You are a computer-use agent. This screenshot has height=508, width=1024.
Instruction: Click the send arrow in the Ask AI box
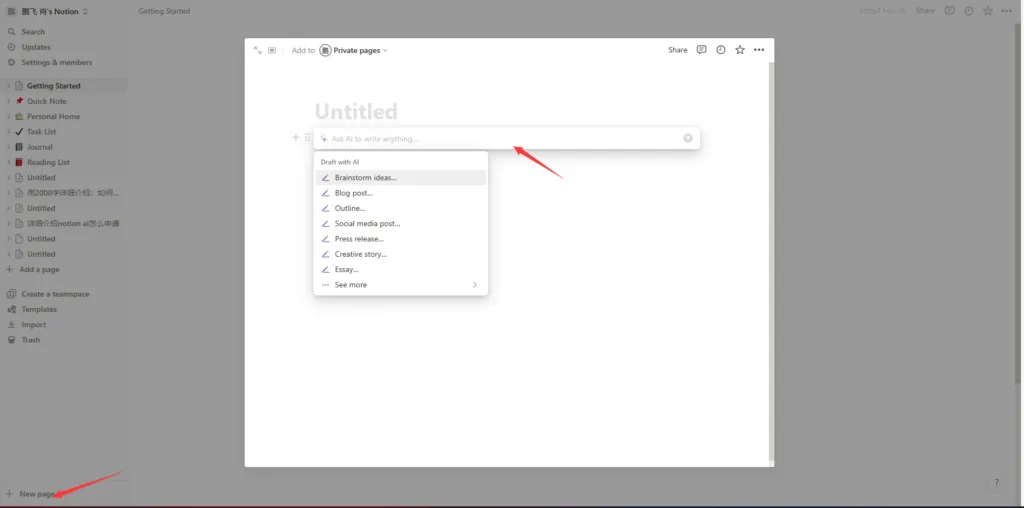pyautogui.click(x=688, y=138)
